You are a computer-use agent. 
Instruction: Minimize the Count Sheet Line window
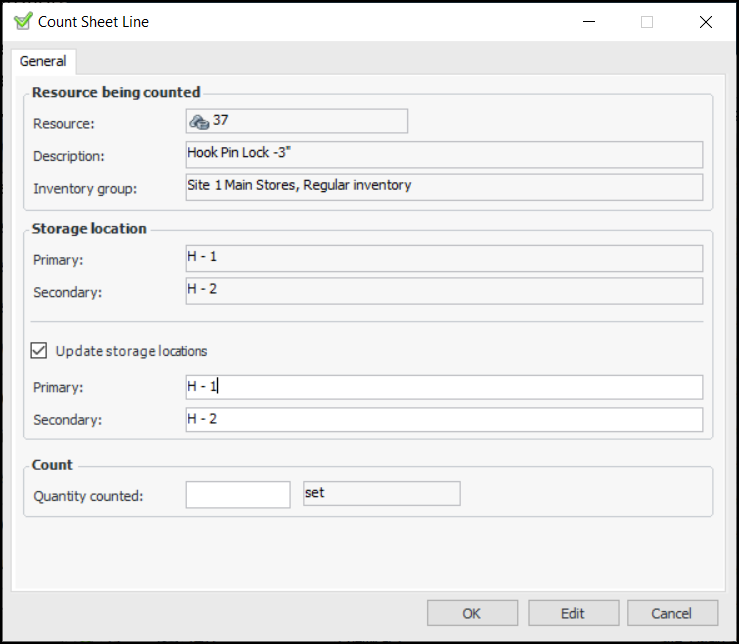(x=587, y=22)
